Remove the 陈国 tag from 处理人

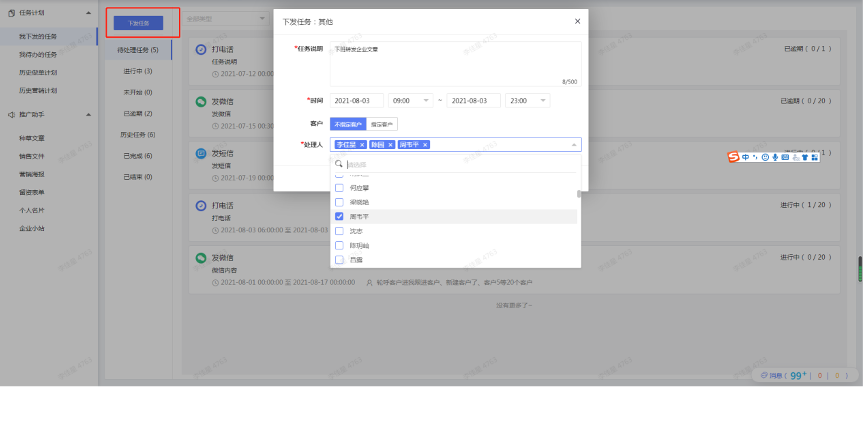390,145
